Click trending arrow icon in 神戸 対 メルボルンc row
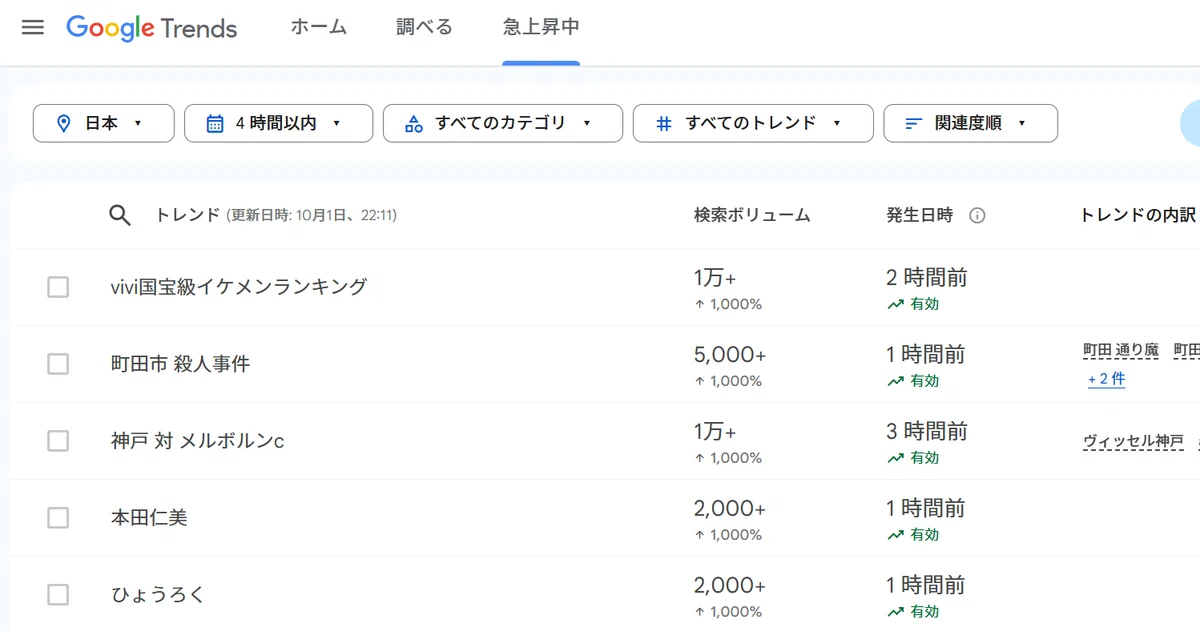The image size is (1200, 631). coord(896,458)
